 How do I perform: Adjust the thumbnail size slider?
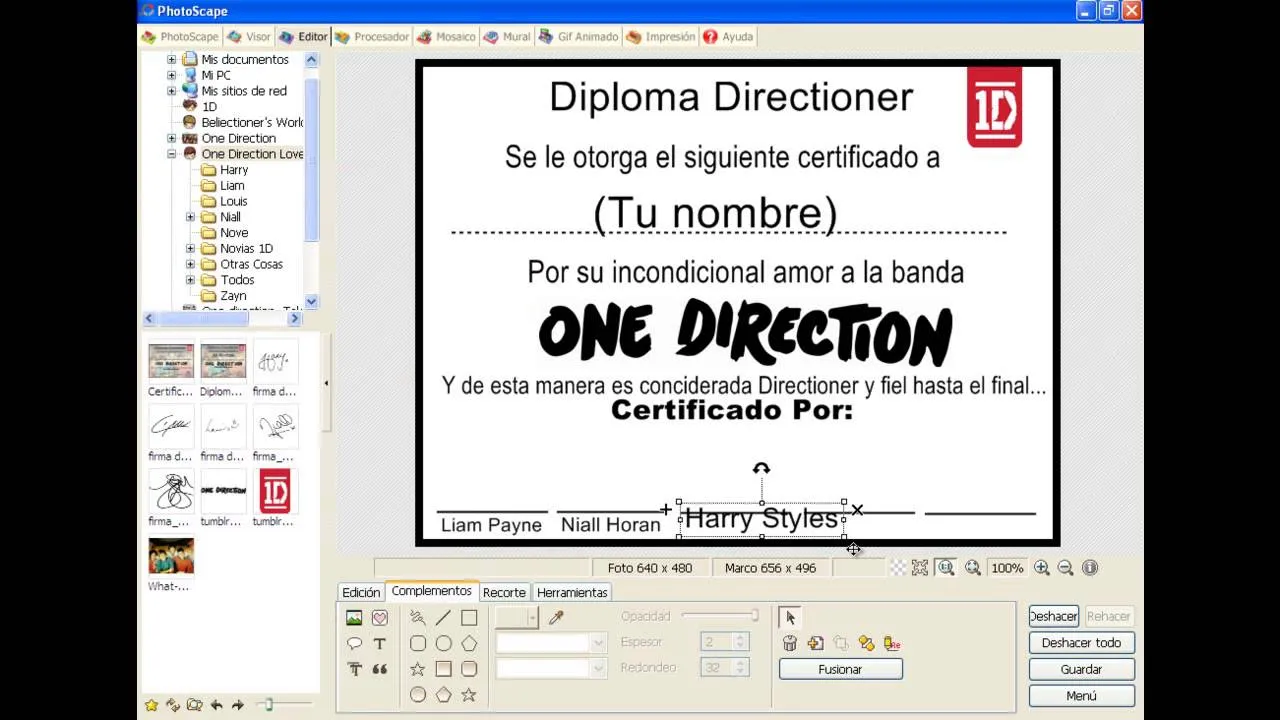click(x=268, y=705)
